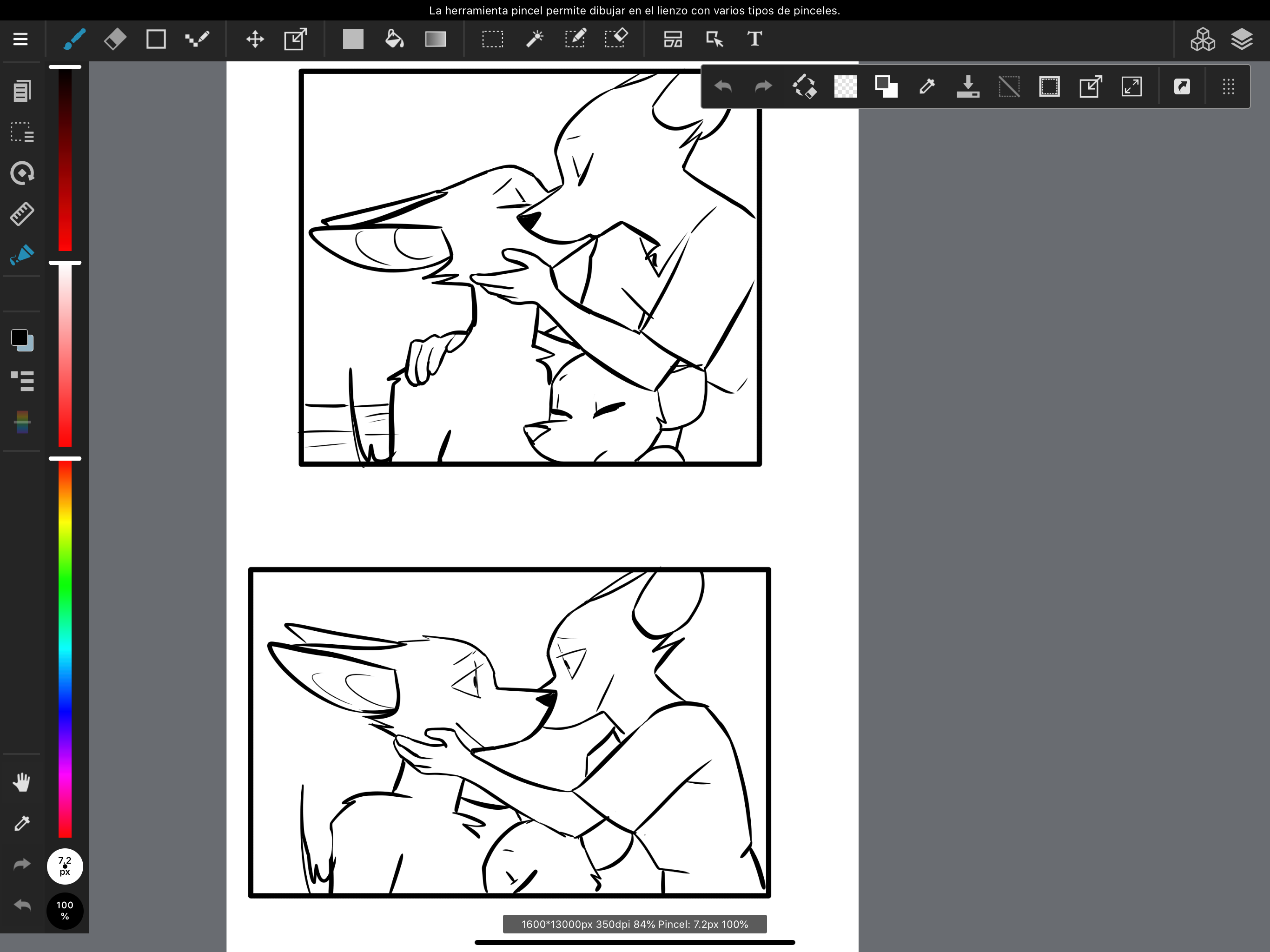Select the Bucket fill tool
The height and width of the screenshot is (952, 1270).
click(x=394, y=39)
